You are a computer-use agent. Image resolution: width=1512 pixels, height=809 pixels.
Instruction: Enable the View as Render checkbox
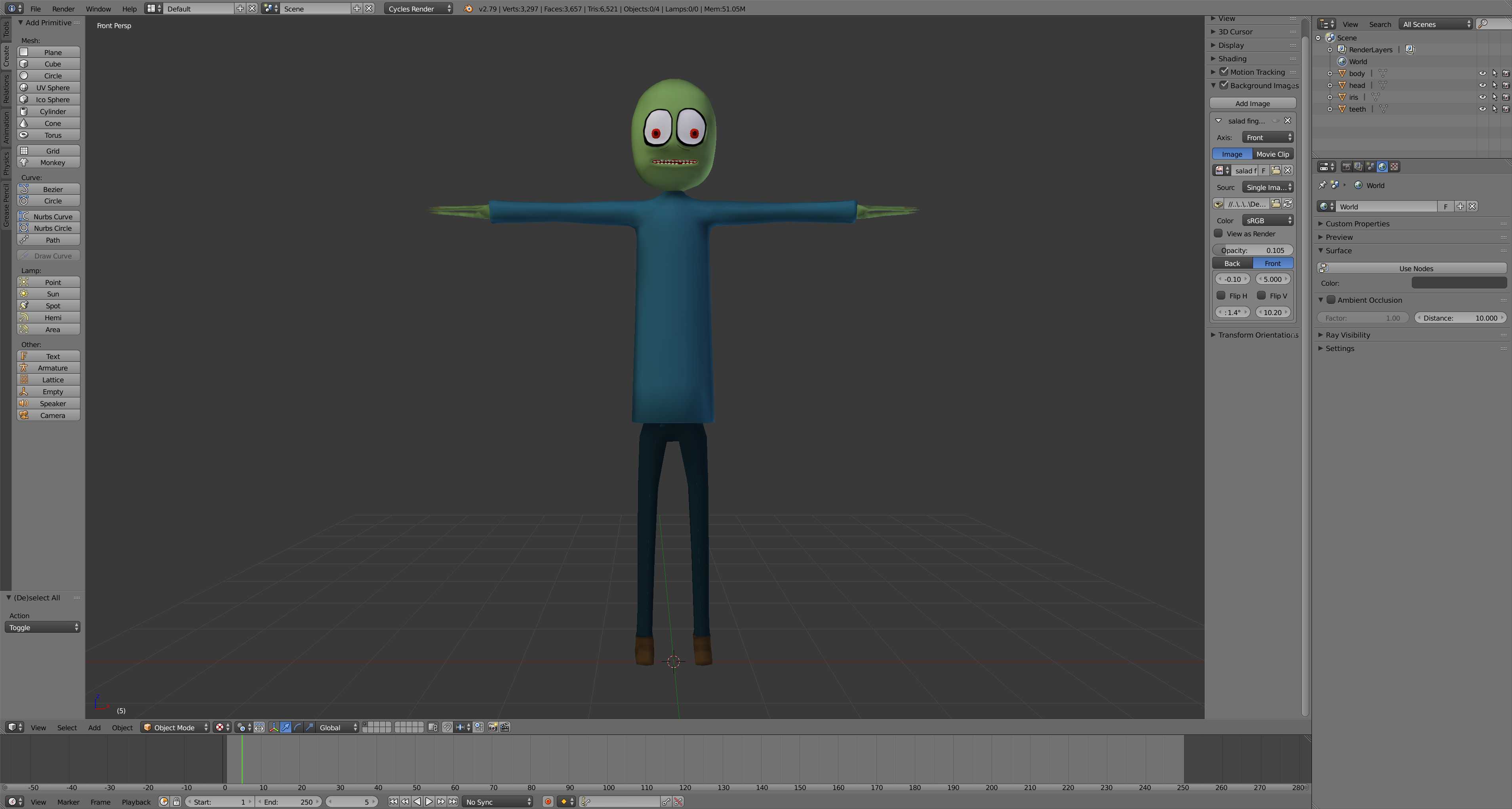(x=1219, y=234)
